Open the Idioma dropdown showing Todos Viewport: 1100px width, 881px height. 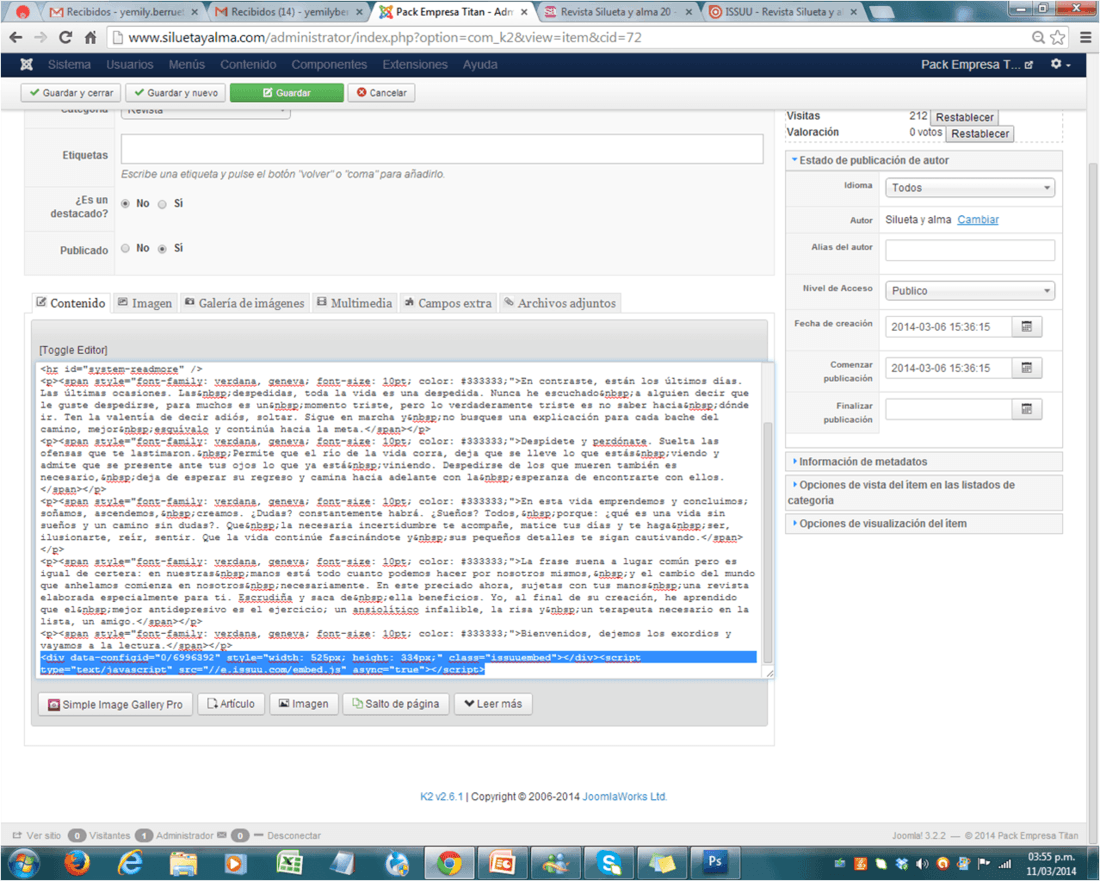(970, 188)
